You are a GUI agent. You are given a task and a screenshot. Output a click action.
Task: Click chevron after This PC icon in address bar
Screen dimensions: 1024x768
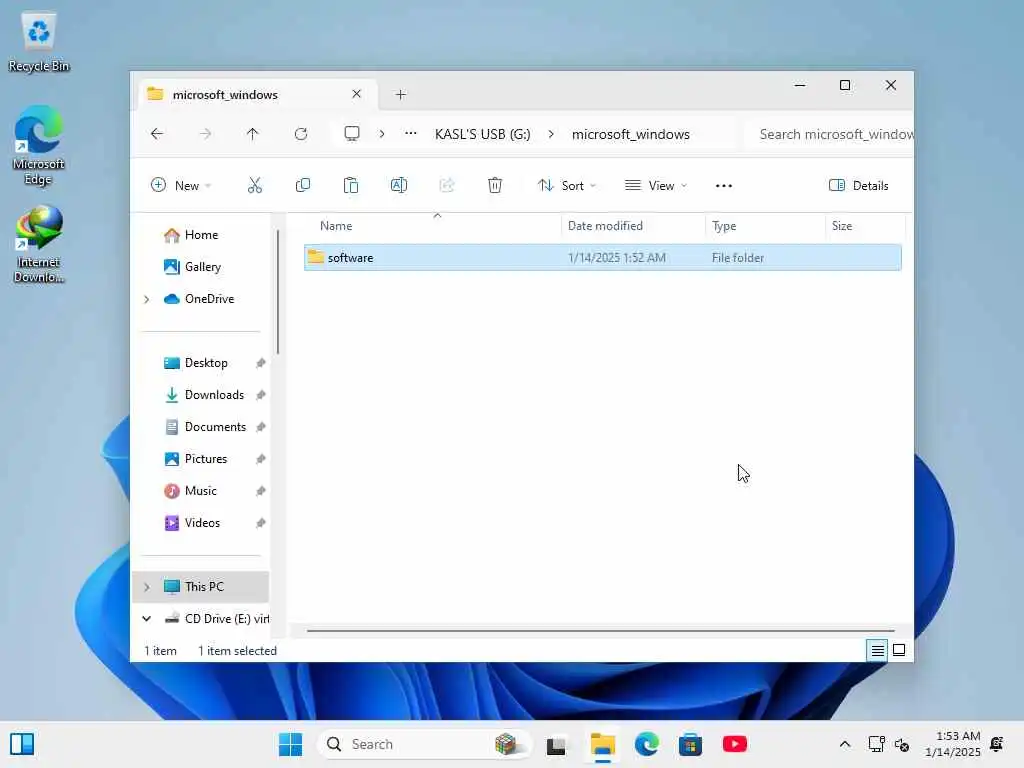pos(382,134)
